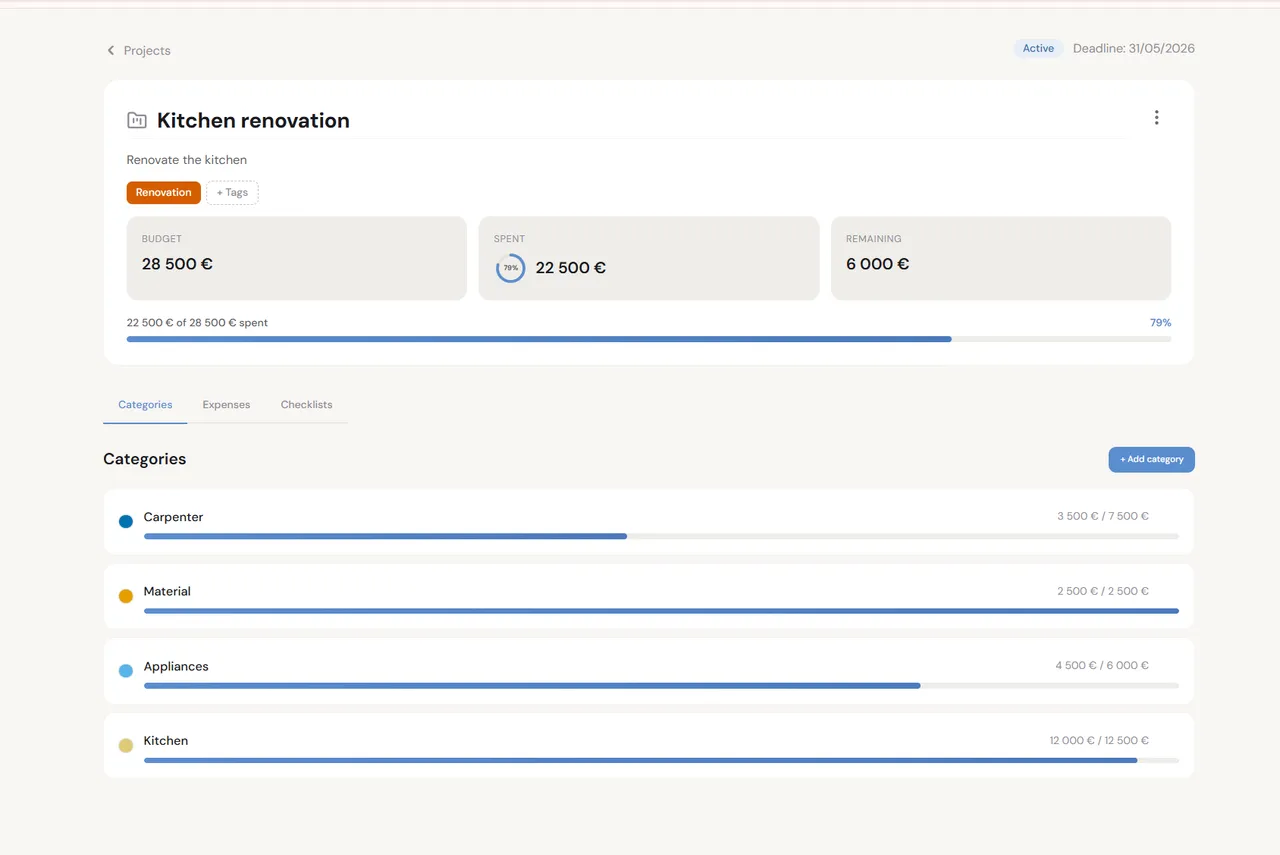Screen dimensions: 1280x855
Task: Click the Material category orange dot
Action: 126,596
